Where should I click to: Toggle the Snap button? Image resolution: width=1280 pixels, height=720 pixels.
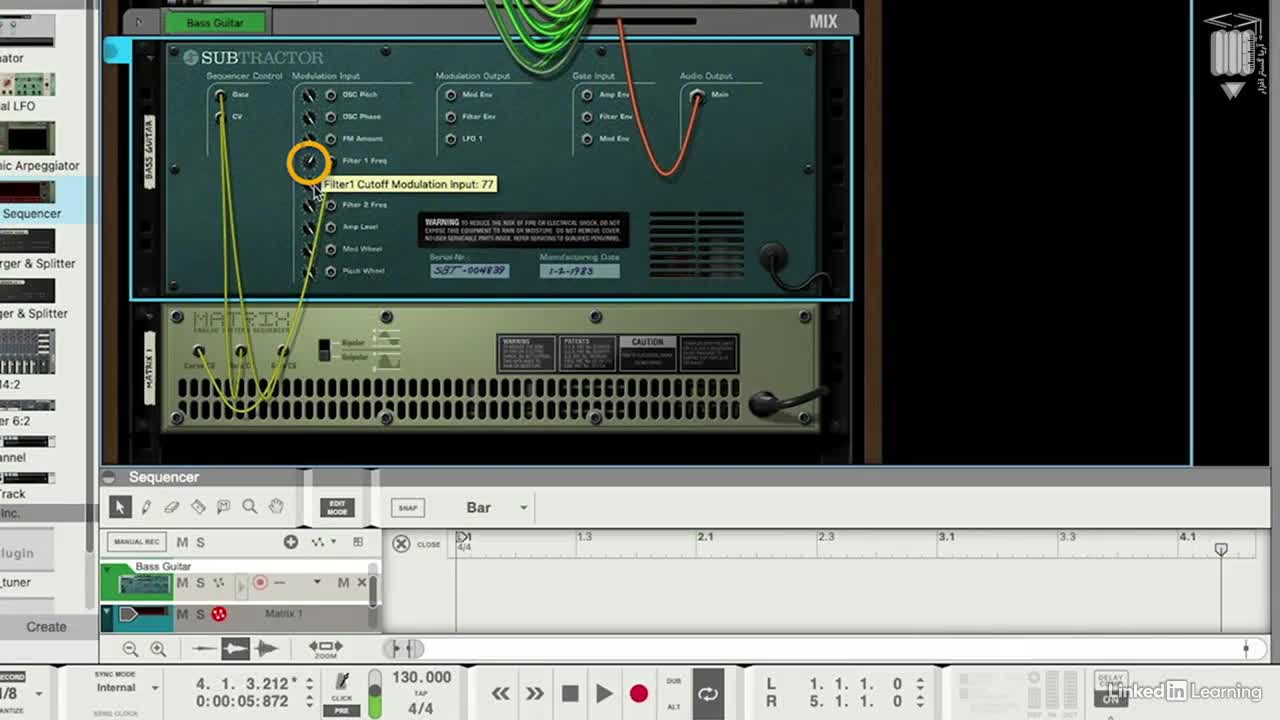coord(407,508)
